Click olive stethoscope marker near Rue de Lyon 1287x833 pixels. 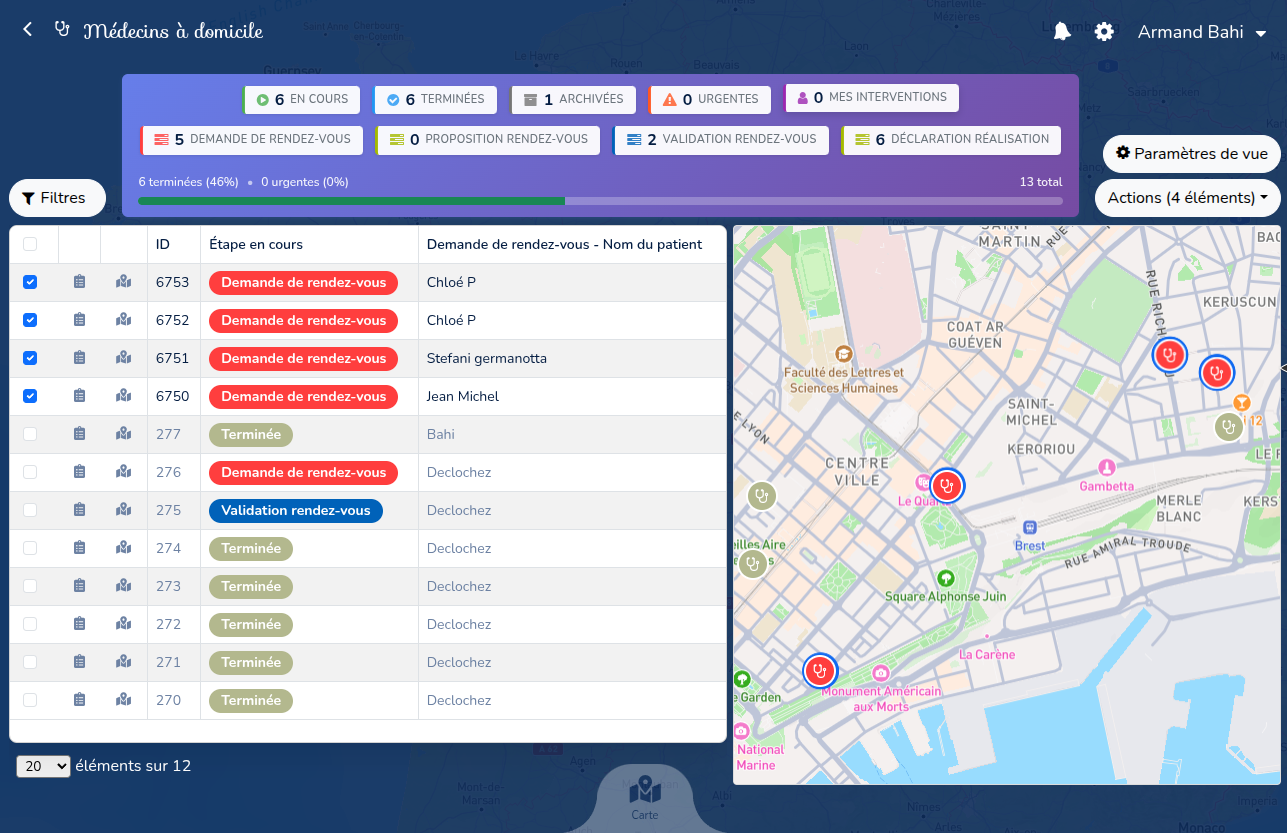click(x=762, y=495)
